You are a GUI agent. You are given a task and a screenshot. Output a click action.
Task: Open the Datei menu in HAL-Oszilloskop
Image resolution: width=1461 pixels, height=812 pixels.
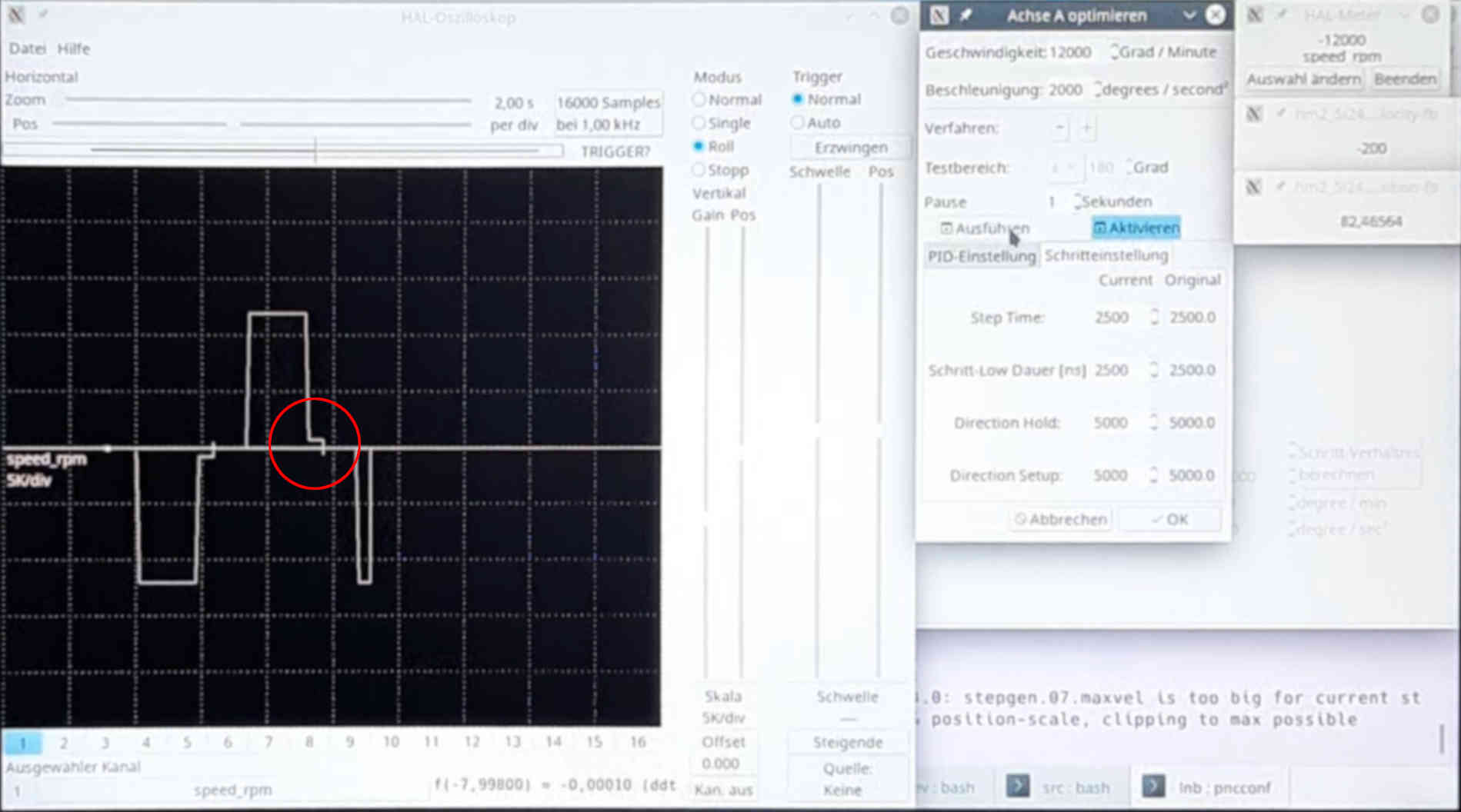tap(27, 48)
